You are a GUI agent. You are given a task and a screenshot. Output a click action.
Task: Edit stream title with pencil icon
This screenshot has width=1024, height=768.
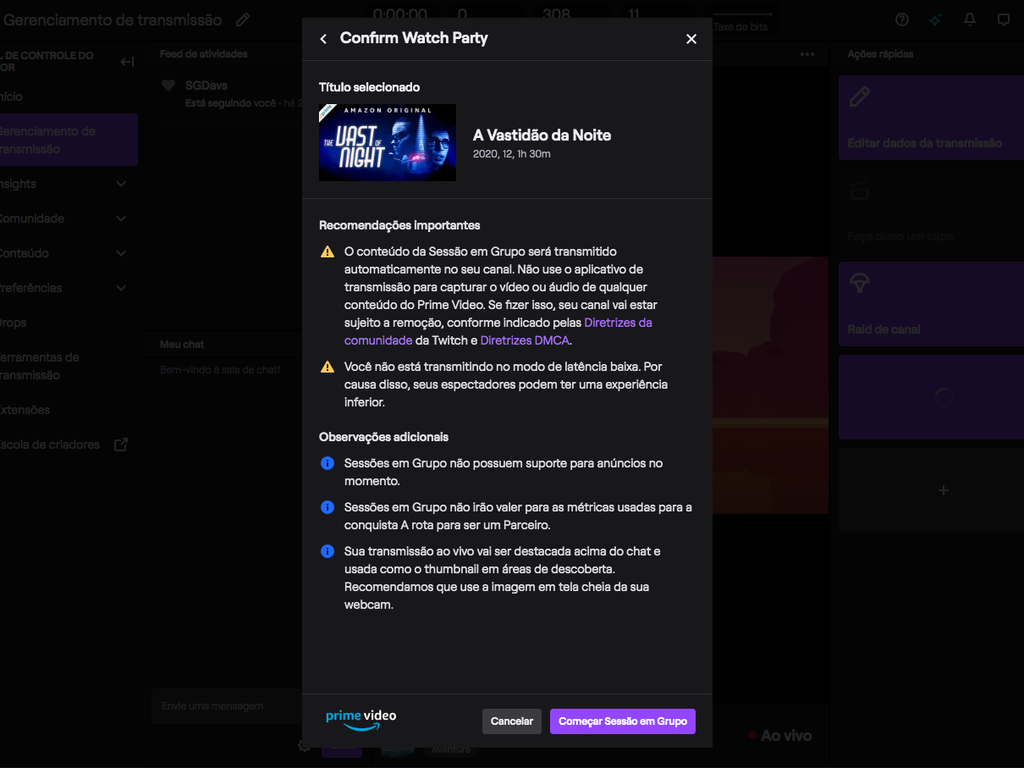pos(243,20)
